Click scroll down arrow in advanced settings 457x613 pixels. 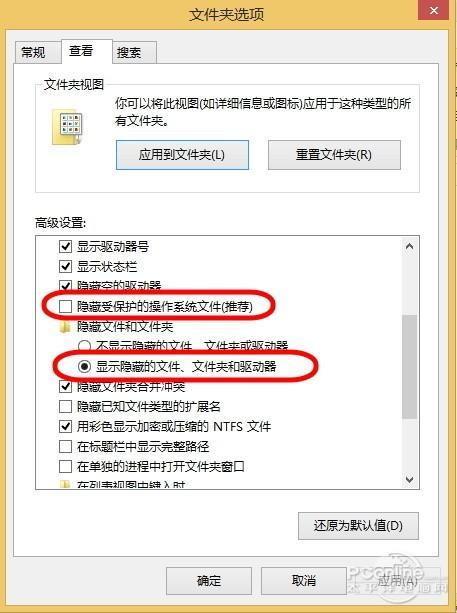pyautogui.click(x=409, y=479)
